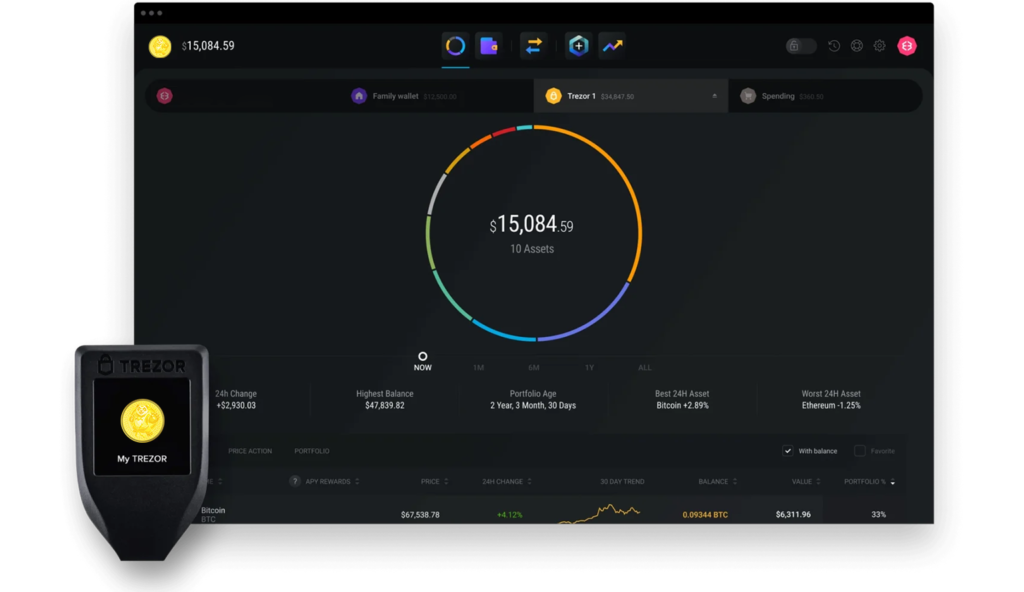
Task: Switch to the Family wallet tab
Action: [395, 96]
